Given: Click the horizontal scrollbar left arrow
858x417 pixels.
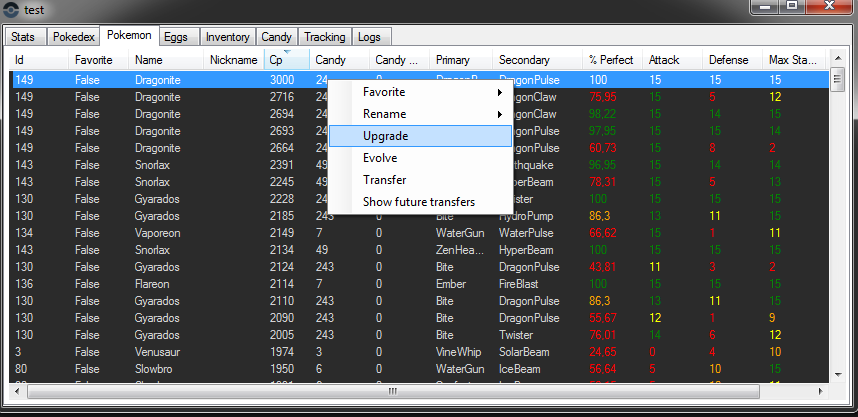Looking at the screenshot, I should [x=17, y=391].
